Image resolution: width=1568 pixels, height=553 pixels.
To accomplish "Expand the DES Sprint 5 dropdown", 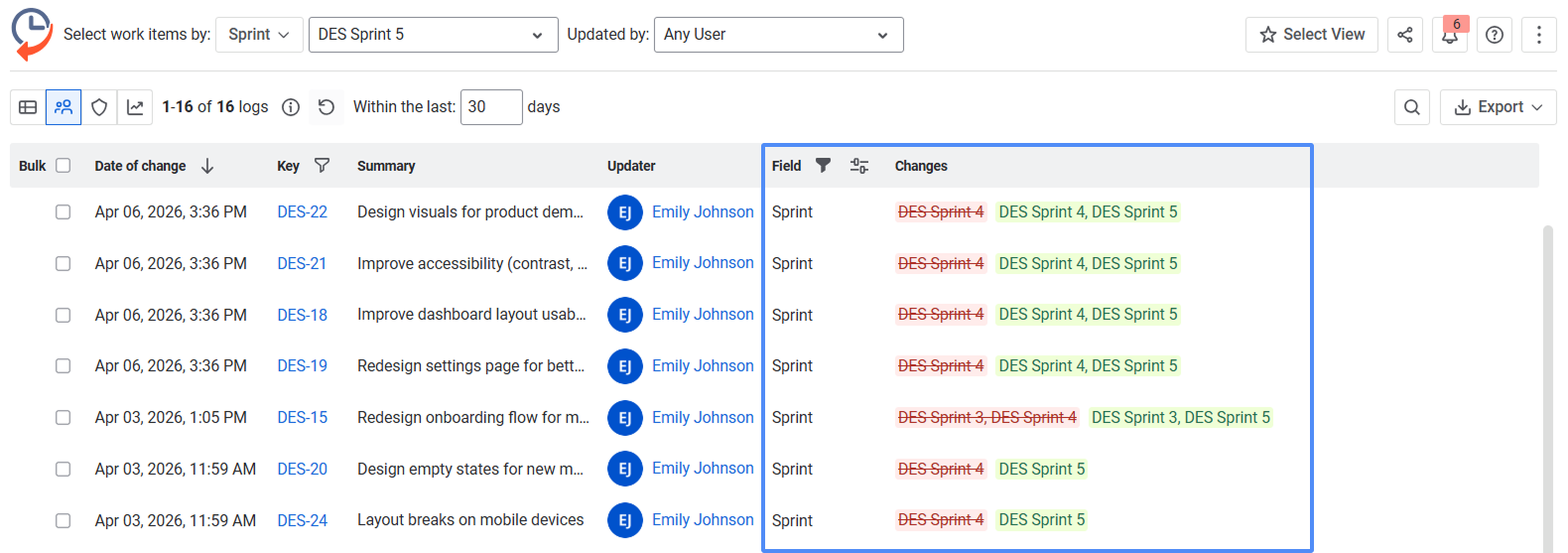I will (433, 35).
